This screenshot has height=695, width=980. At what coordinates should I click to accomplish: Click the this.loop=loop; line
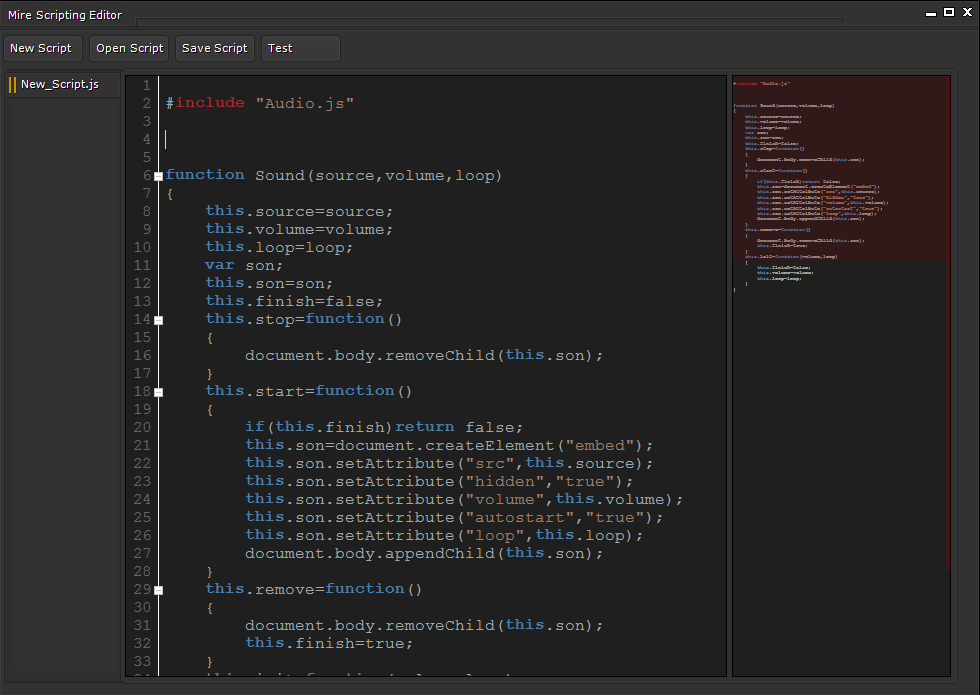click(279, 248)
